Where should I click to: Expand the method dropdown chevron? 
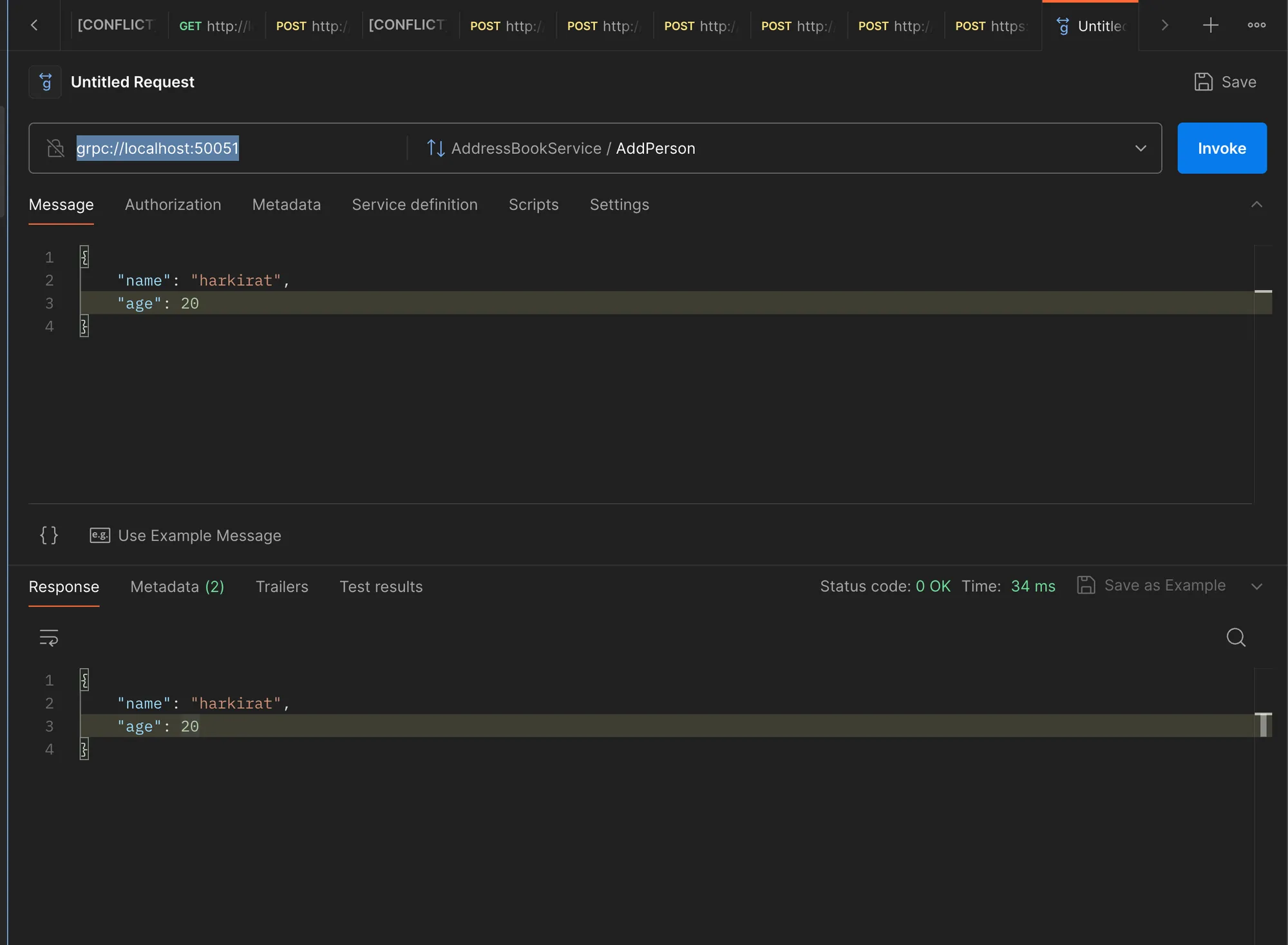pos(1141,148)
